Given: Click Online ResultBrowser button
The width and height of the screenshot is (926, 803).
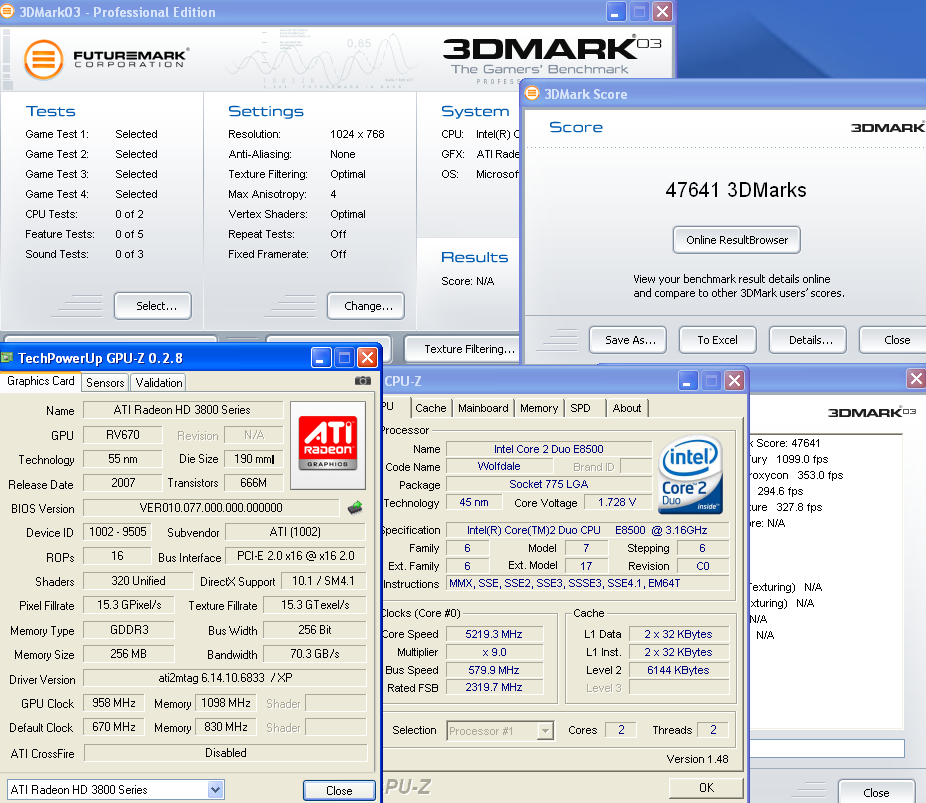Looking at the screenshot, I should tap(736, 240).
